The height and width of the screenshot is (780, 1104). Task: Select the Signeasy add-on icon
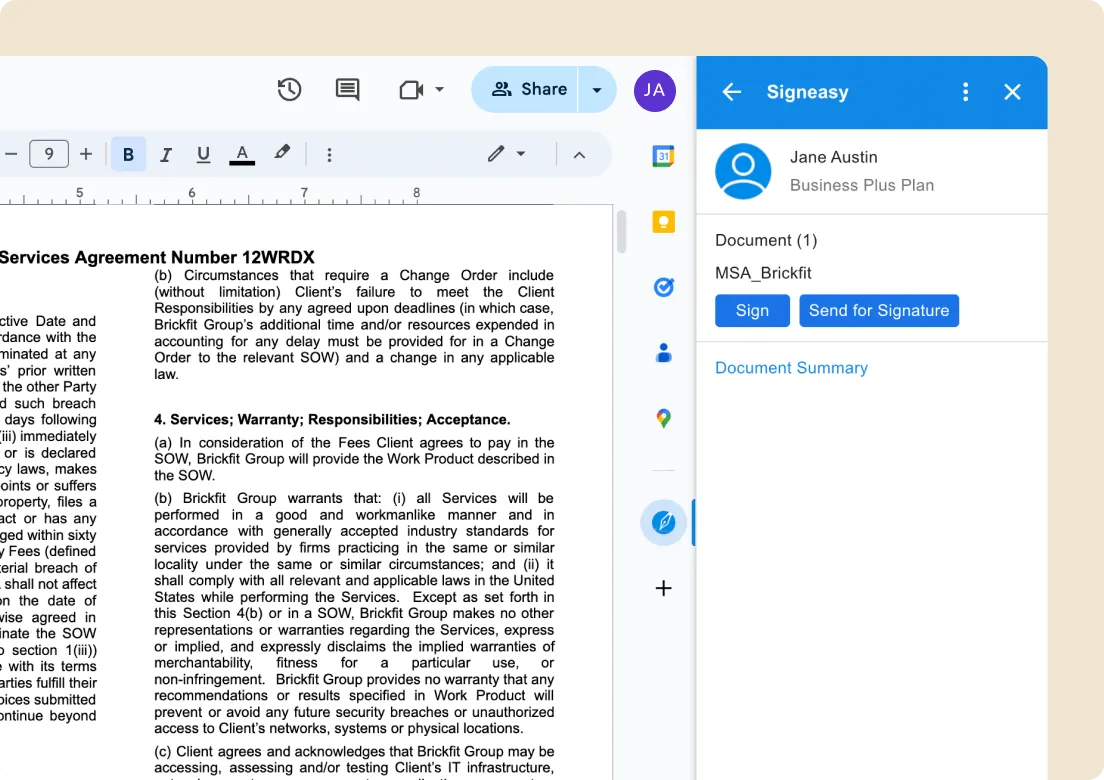[663, 522]
